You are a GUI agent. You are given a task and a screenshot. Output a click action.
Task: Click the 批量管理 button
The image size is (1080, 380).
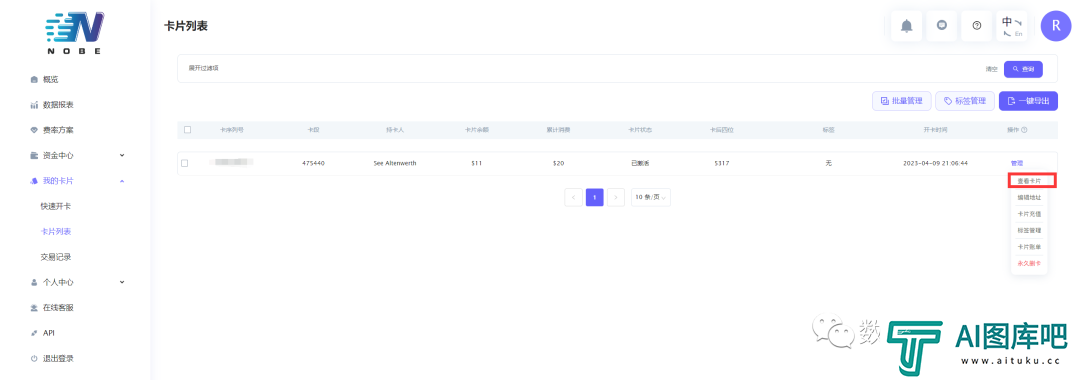pyautogui.click(x=902, y=101)
